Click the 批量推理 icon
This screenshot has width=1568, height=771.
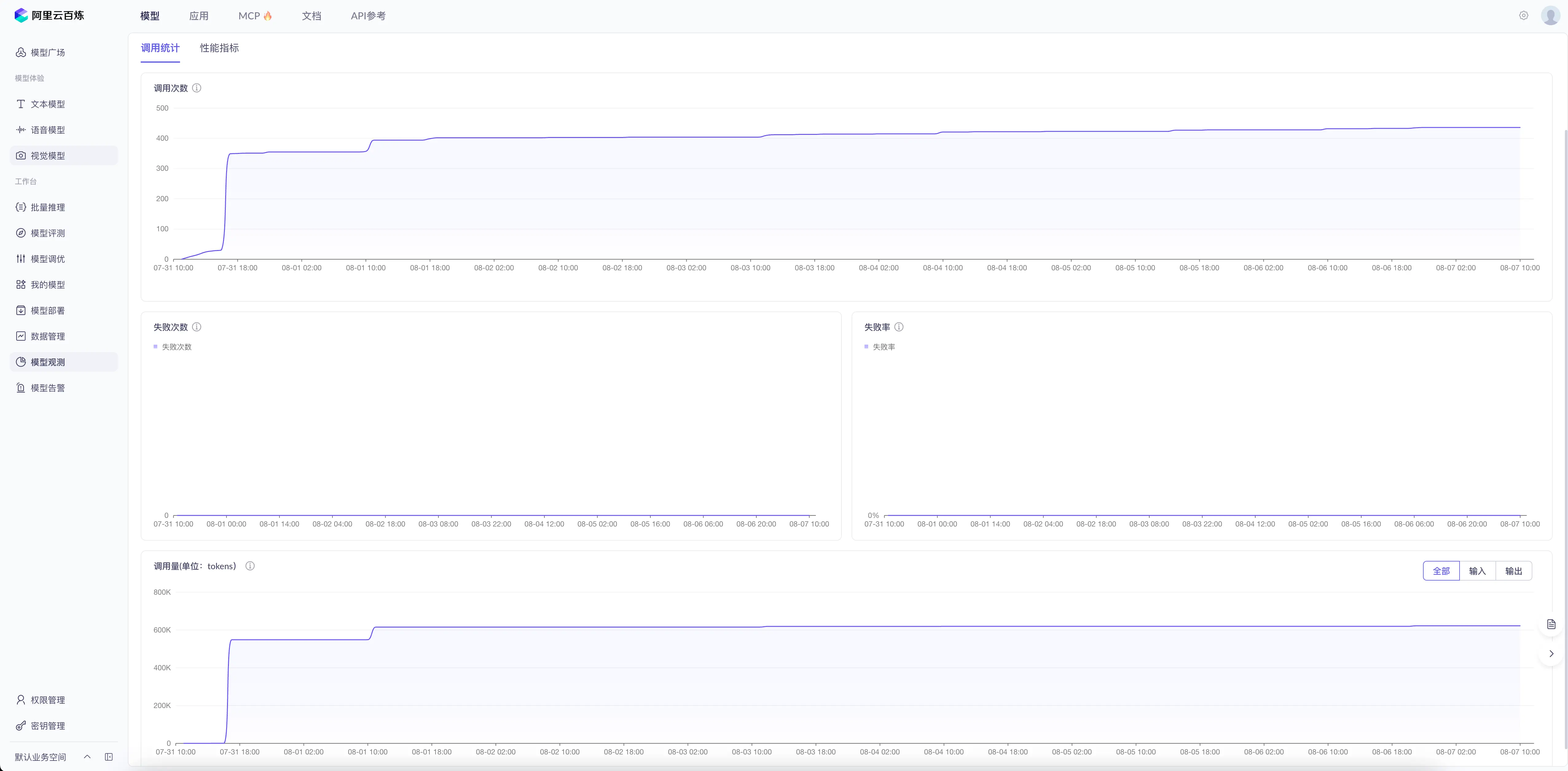point(21,208)
